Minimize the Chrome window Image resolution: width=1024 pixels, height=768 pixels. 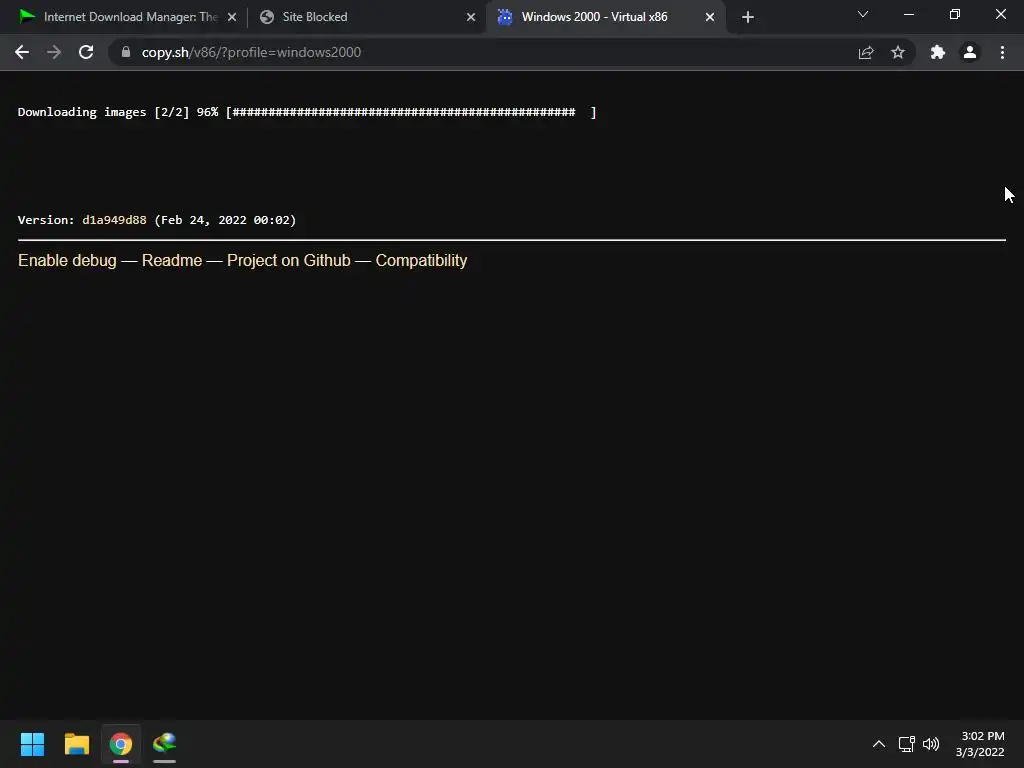coord(908,14)
